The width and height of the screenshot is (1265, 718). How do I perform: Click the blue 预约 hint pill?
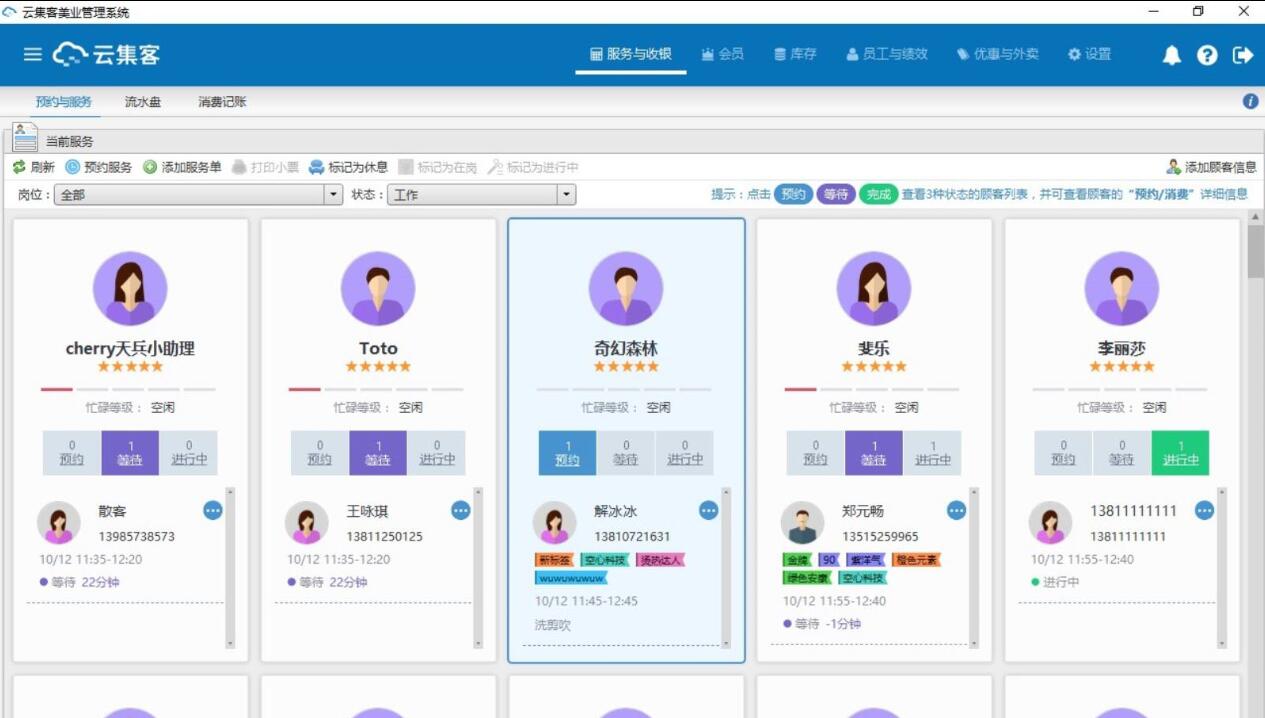[x=794, y=195]
